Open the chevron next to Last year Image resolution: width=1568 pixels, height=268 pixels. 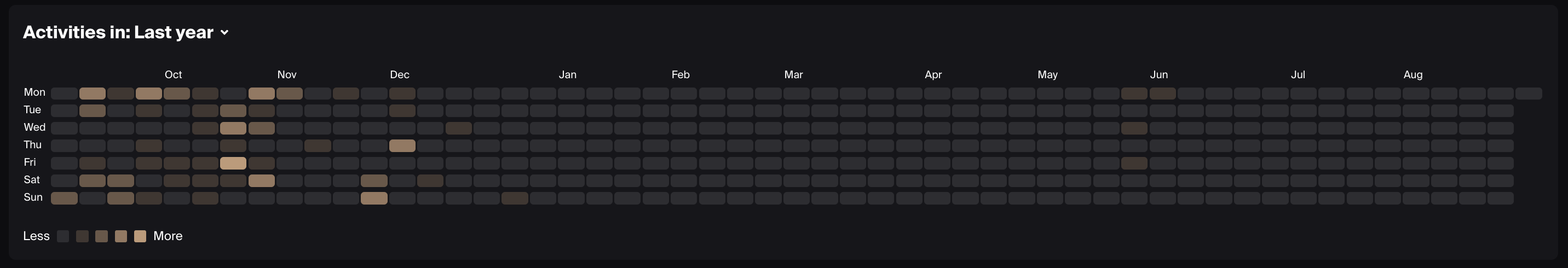click(x=224, y=33)
